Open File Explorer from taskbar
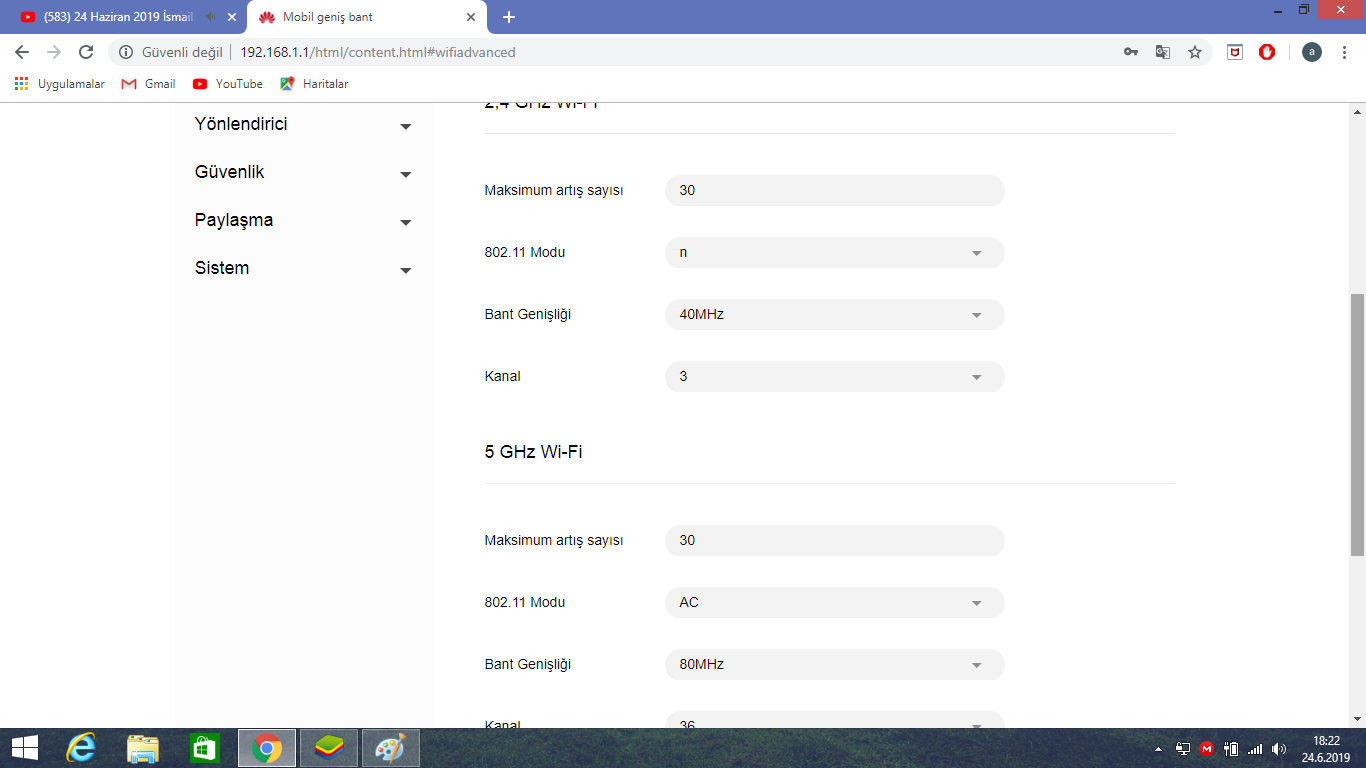 coord(143,748)
